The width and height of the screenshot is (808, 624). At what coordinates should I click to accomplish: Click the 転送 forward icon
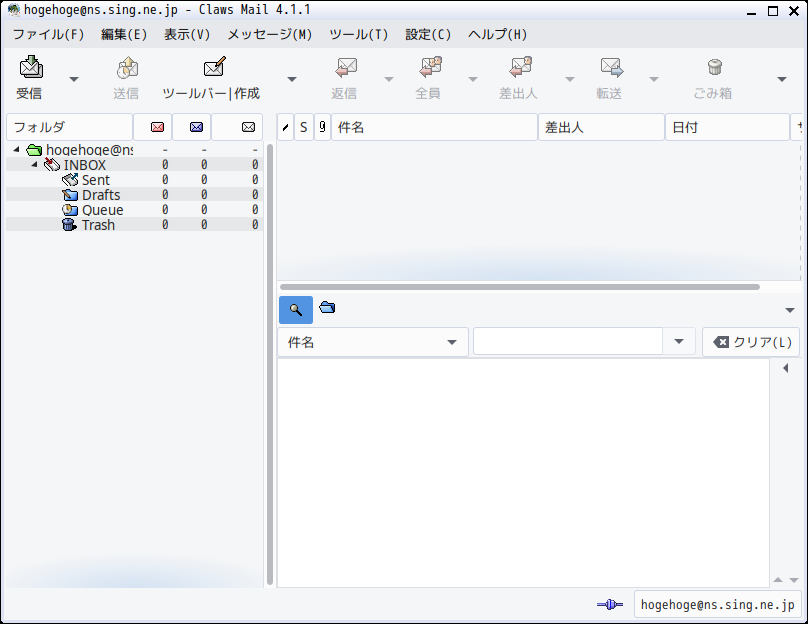point(611,68)
